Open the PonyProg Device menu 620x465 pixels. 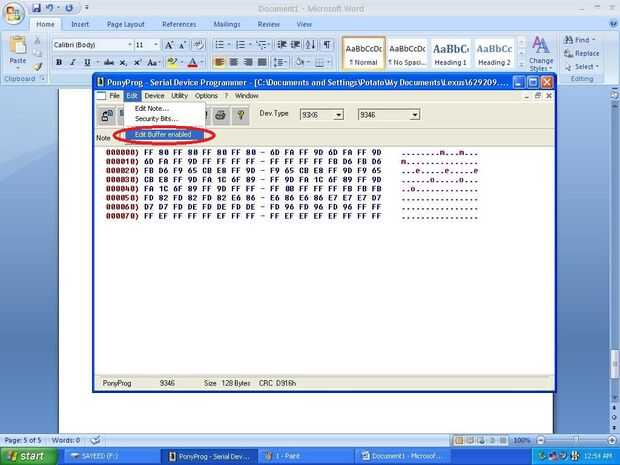[154, 96]
